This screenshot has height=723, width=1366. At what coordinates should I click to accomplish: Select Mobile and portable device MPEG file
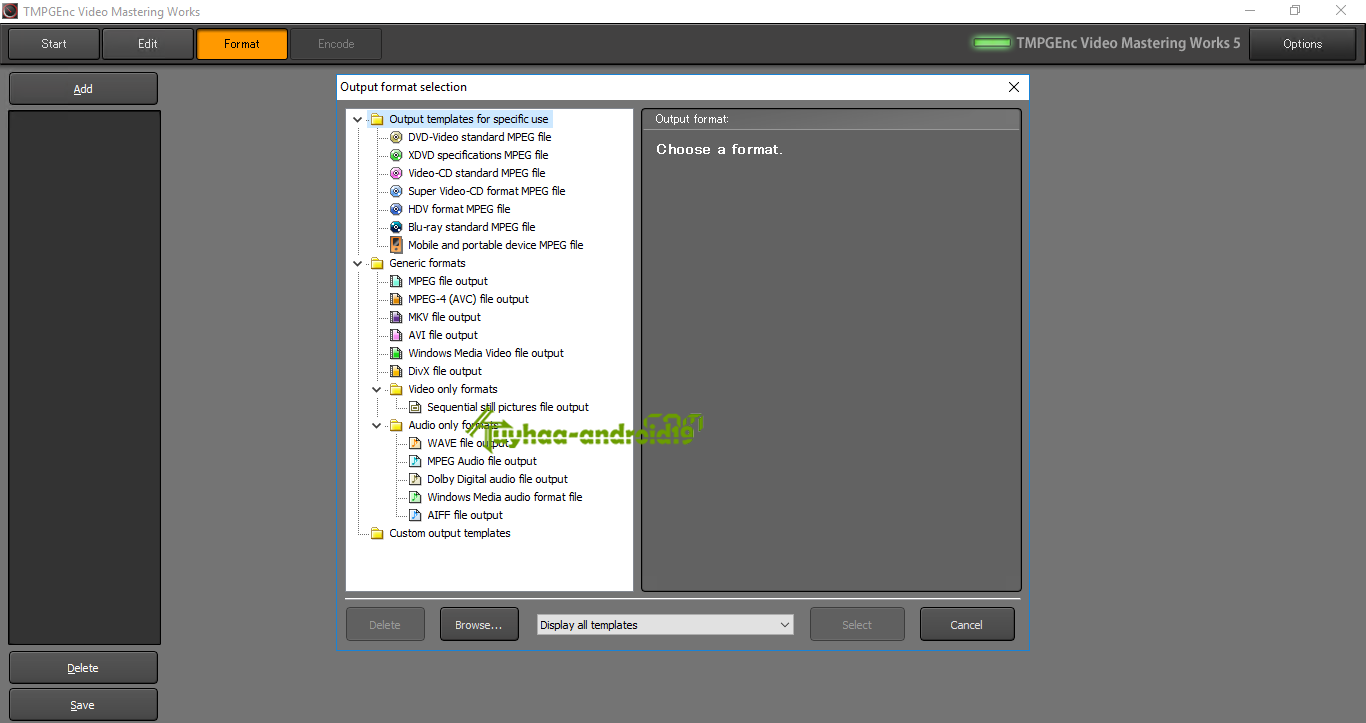[496, 245]
